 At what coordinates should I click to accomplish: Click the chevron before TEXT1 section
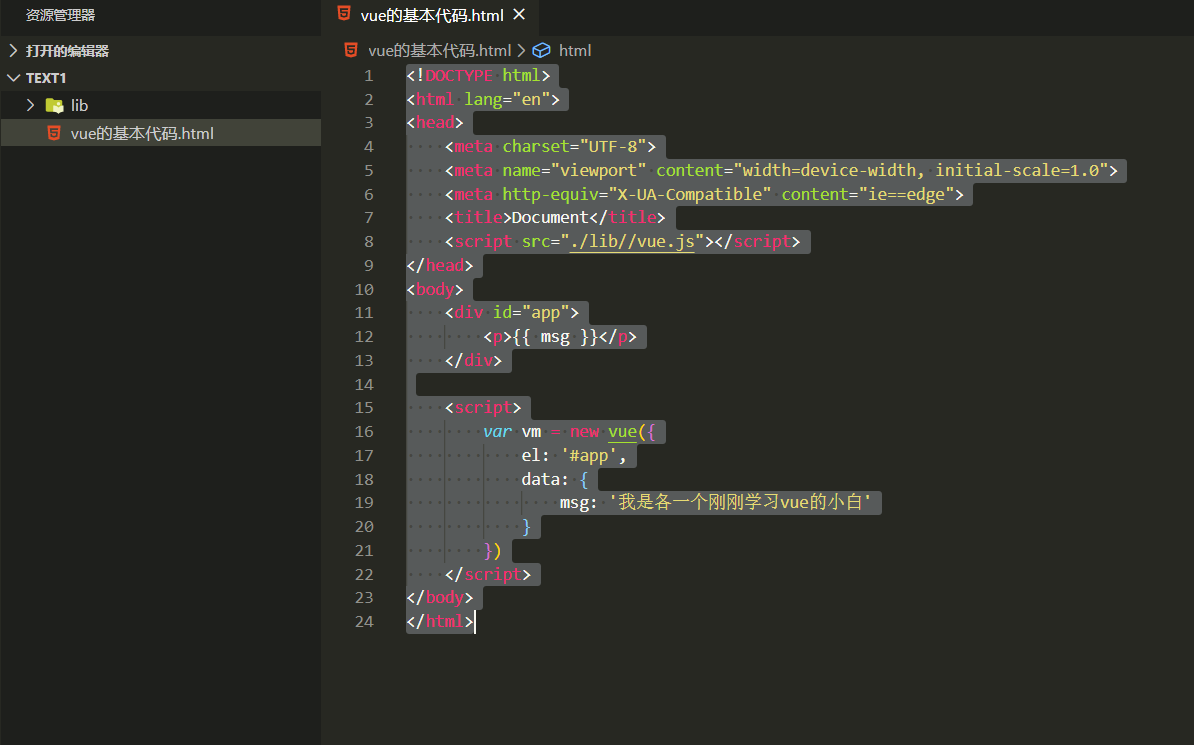(x=14, y=77)
